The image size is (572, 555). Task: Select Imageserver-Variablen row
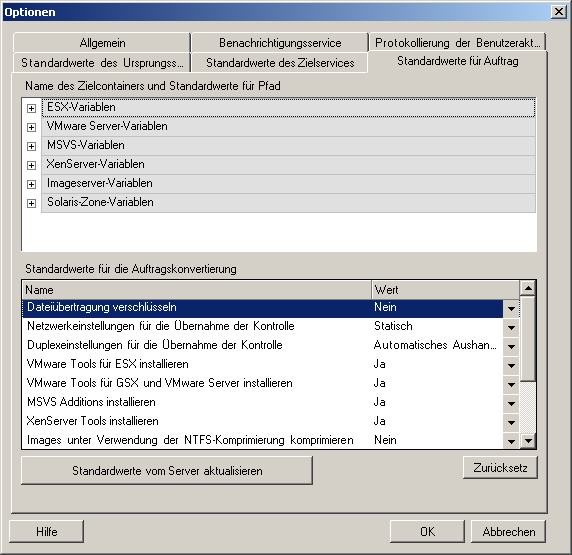(x=288, y=183)
